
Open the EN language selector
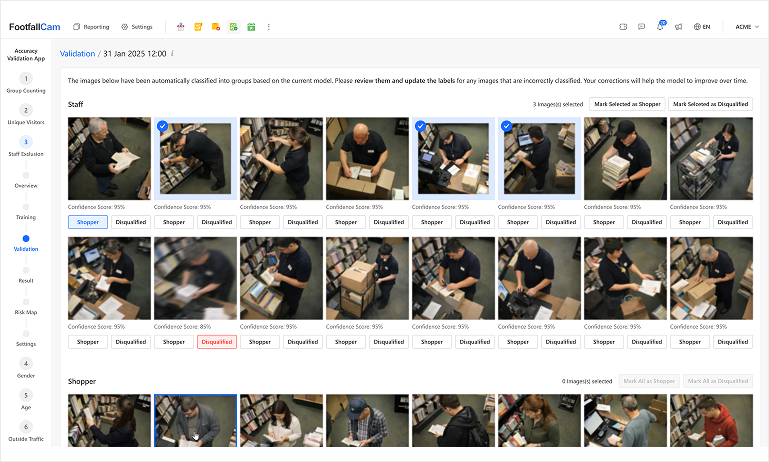pyautogui.click(x=702, y=27)
